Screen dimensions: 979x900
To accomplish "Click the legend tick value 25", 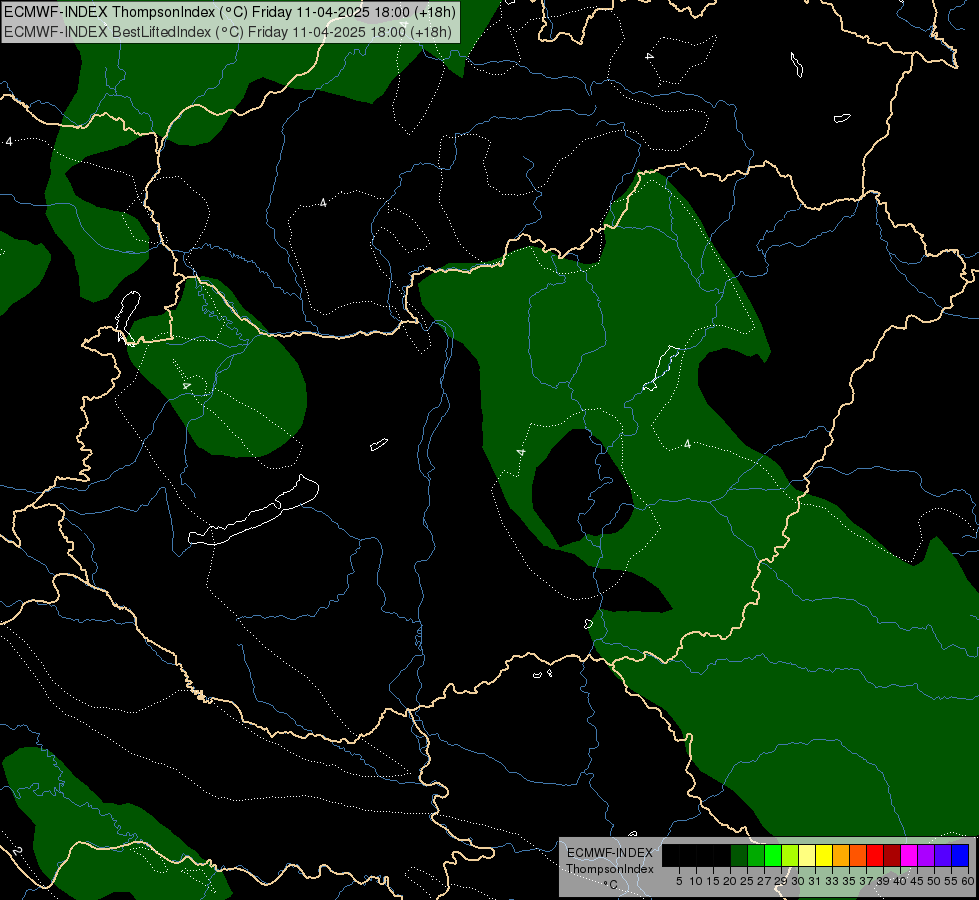I will click(747, 881).
